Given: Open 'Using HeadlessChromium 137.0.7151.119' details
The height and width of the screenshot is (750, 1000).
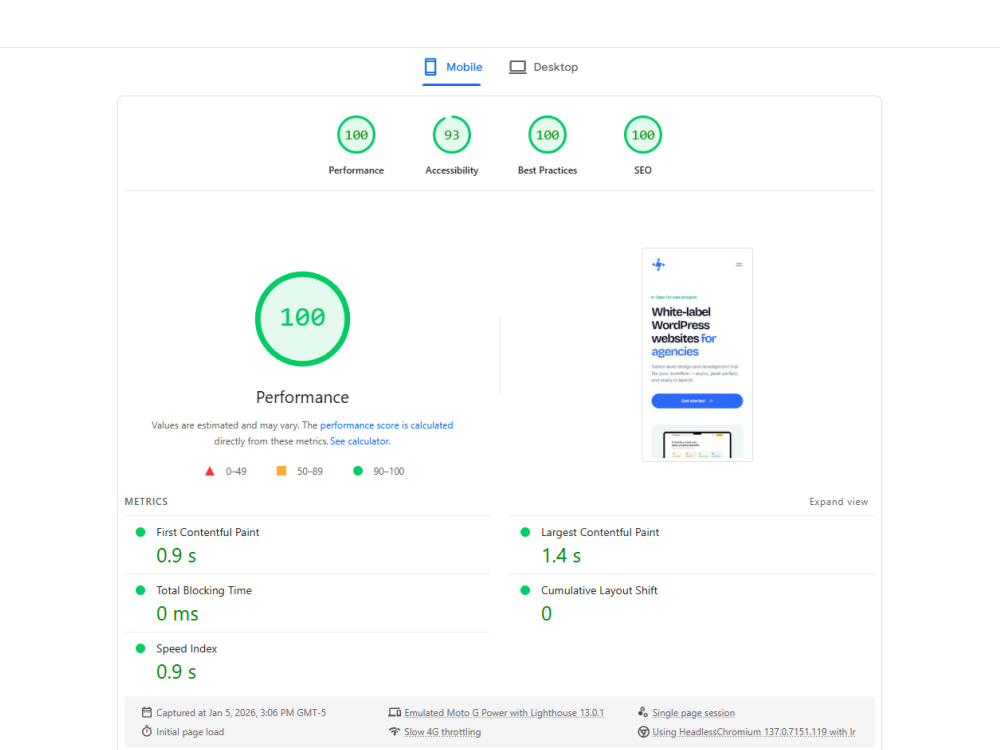Looking at the screenshot, I should pyautogui.click(x=754, y=732).
